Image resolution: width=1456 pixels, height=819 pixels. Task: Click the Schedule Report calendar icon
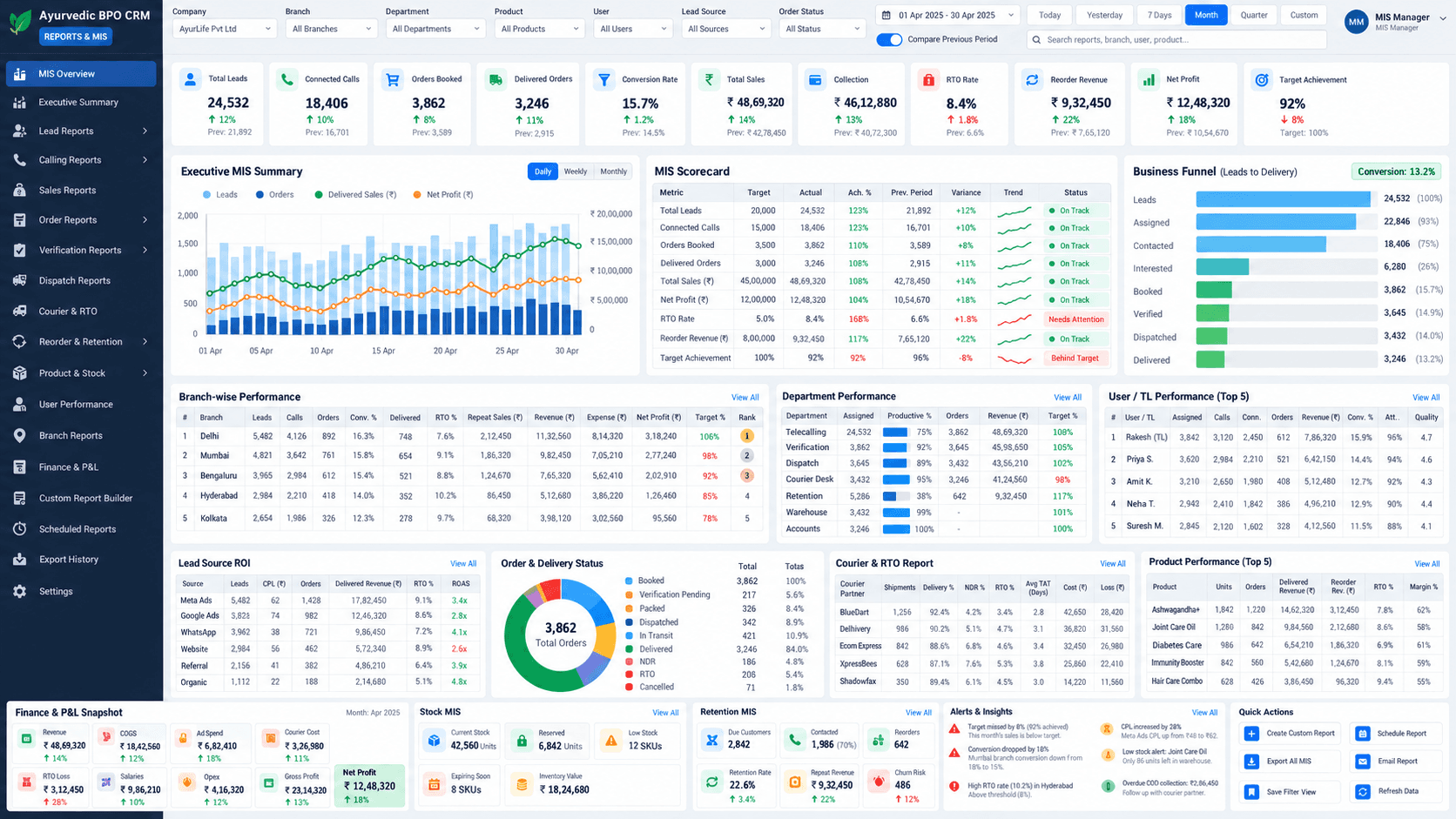1363,734
